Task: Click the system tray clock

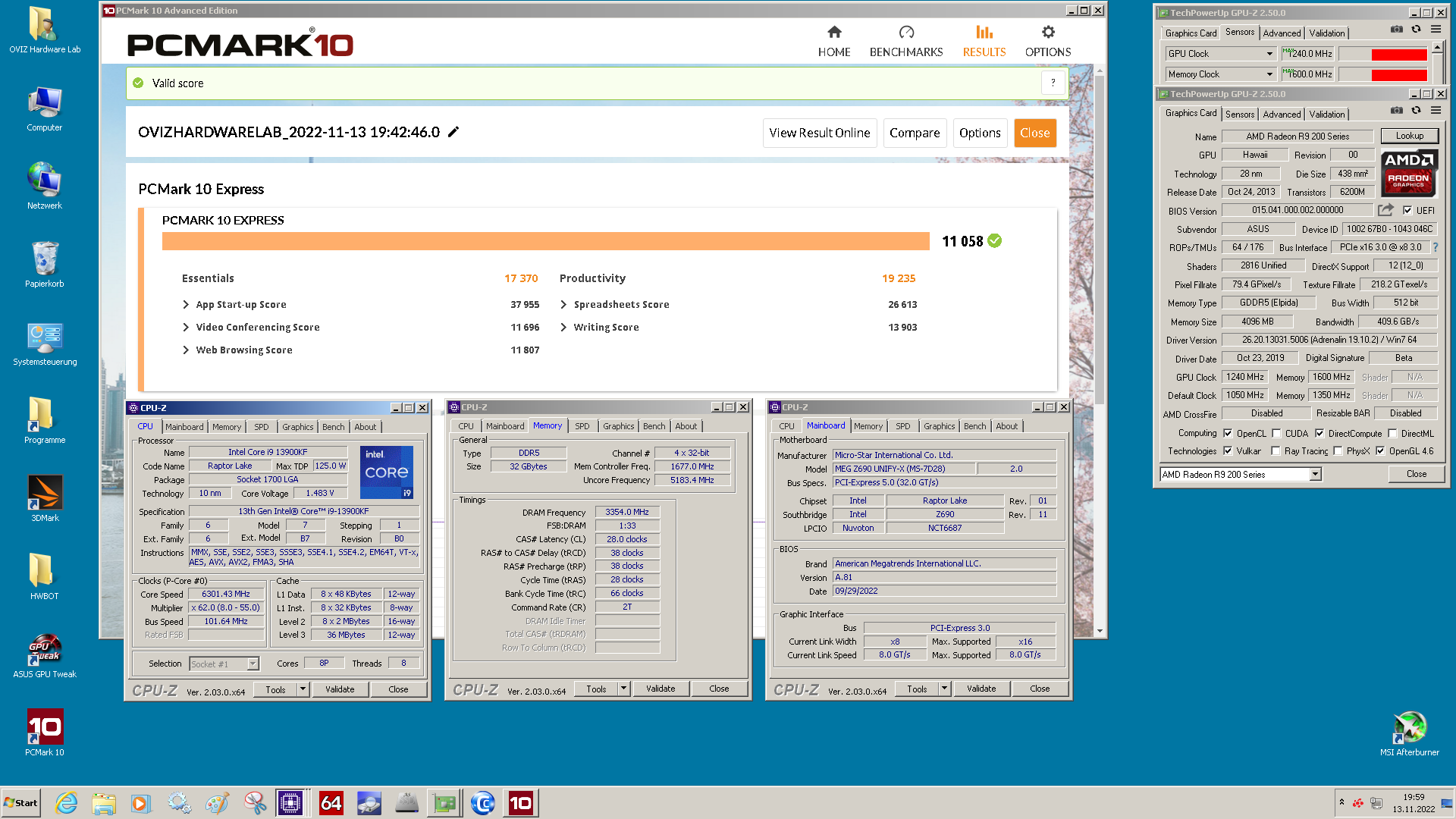Action: (1414, 803)
